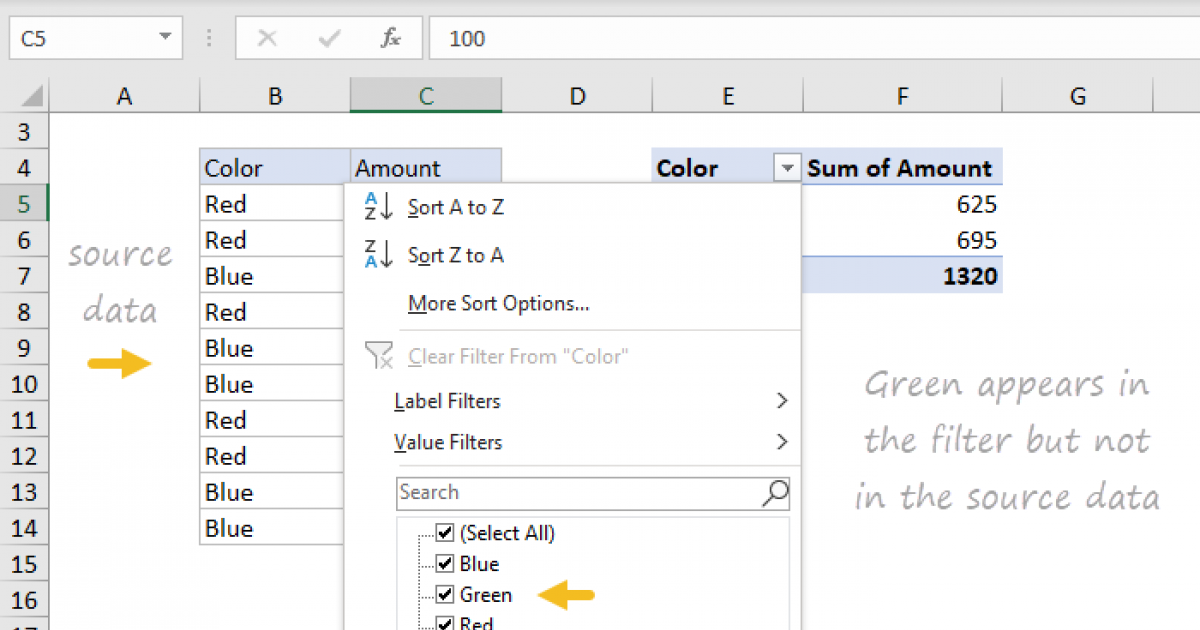The image size is (1200, 630).
Task: Choose the Sort A to Z command
Action: click(x=455, y=207)
